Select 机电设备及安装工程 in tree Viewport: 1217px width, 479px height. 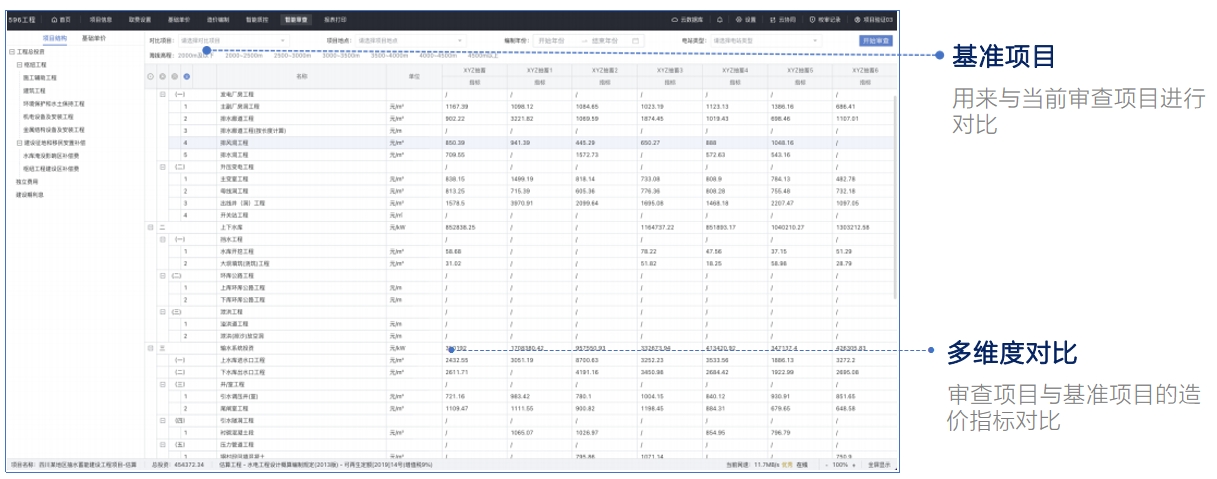[x=48, y=117]
